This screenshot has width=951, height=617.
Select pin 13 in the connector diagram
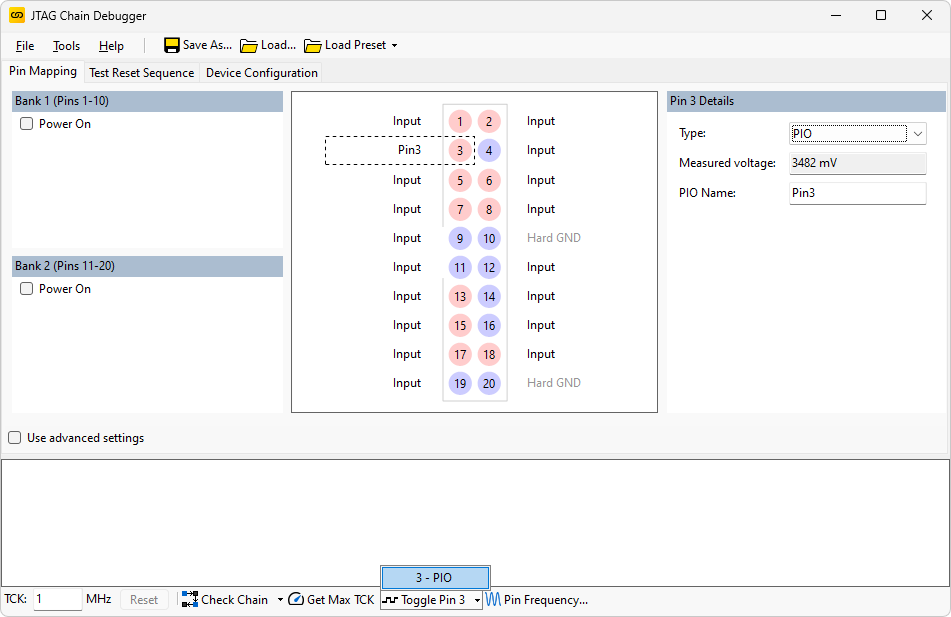pyautogui.click(x=460, y=296)
